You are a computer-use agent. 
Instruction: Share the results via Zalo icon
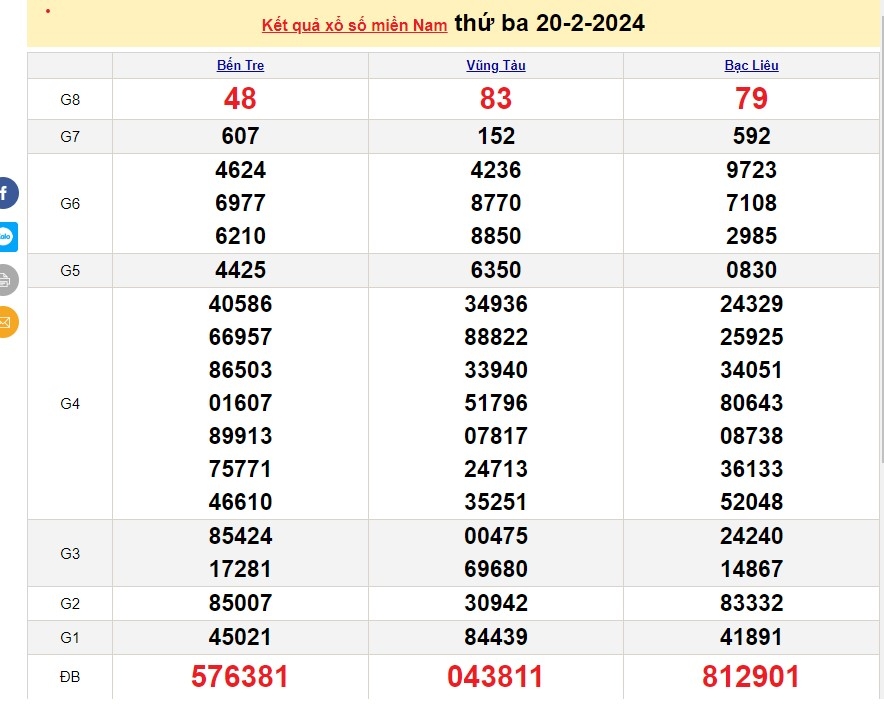(x=6, y=237)
